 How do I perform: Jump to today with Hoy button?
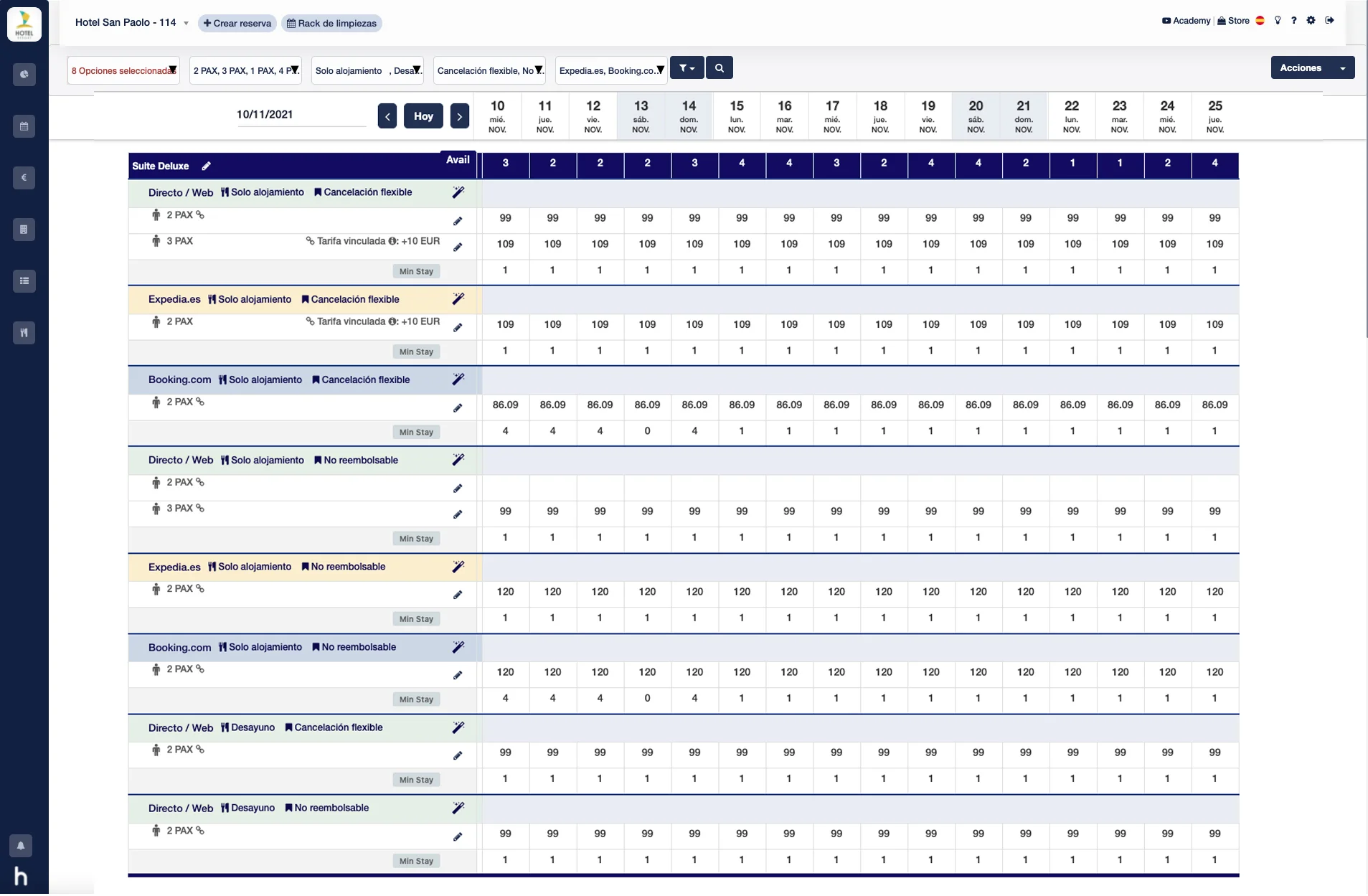coord(423,116)
